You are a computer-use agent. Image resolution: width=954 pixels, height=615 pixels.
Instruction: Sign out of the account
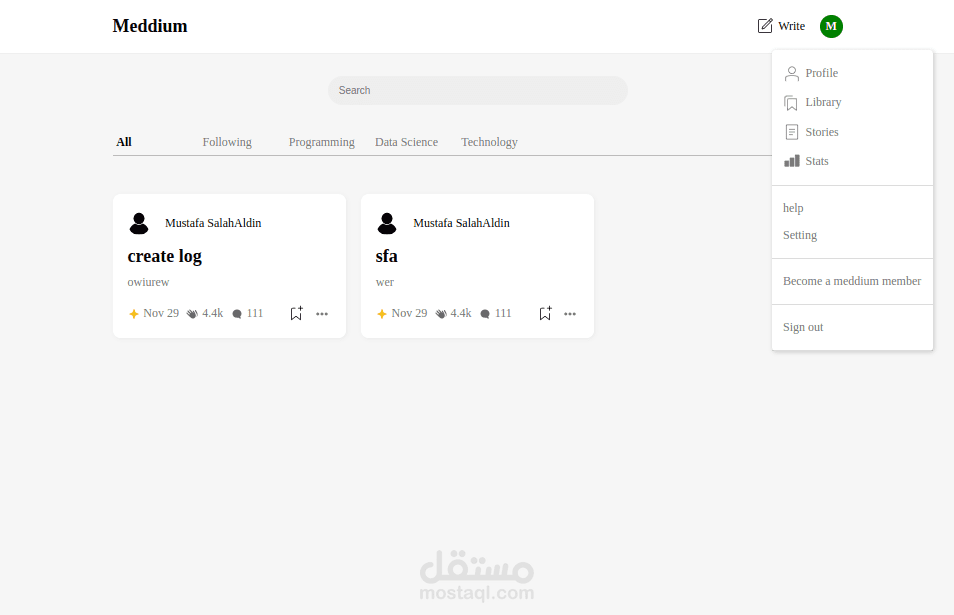point(802,326)
